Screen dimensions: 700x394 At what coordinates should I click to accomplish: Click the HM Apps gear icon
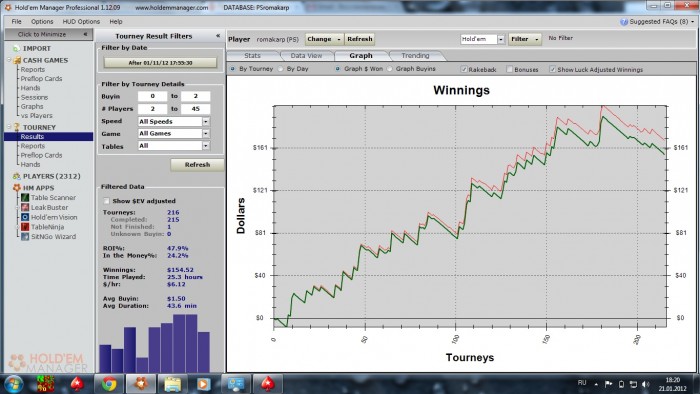click(17, 188)
